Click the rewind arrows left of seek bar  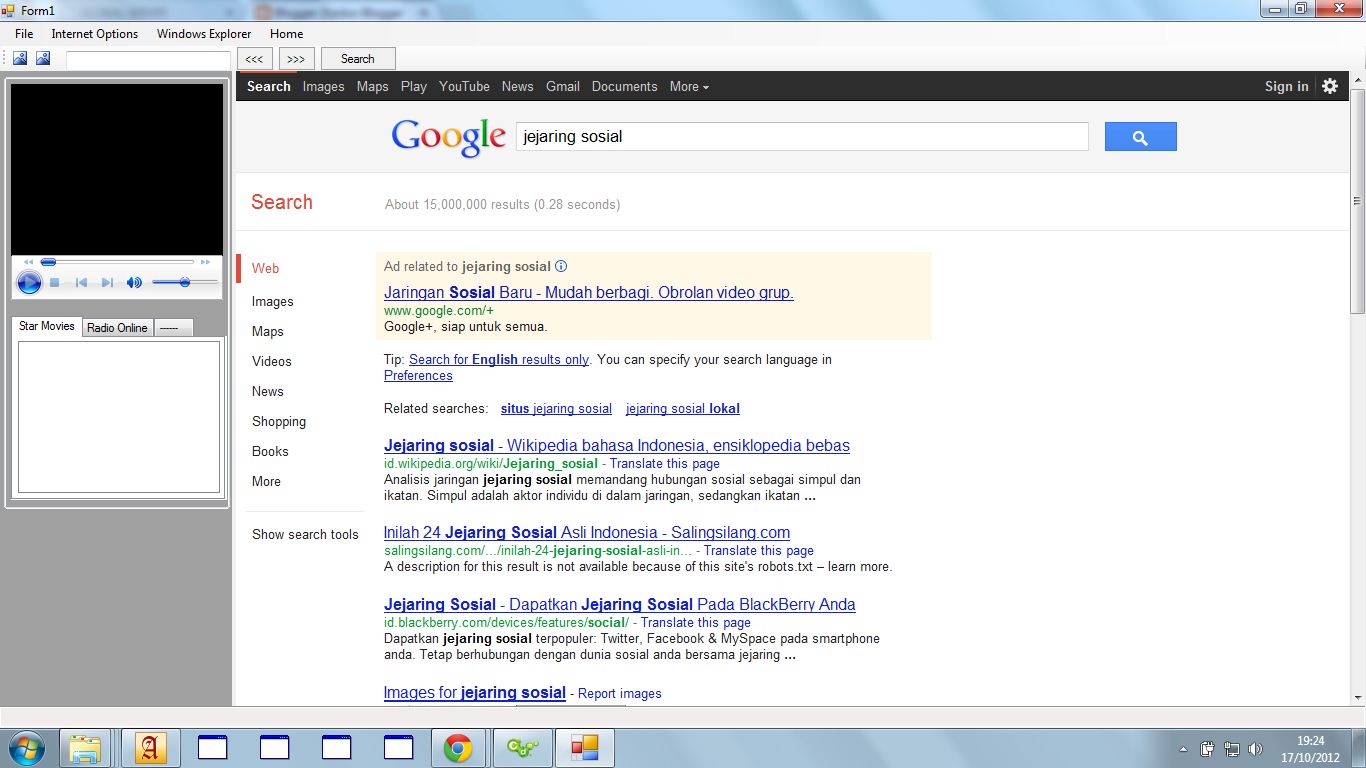28,262
